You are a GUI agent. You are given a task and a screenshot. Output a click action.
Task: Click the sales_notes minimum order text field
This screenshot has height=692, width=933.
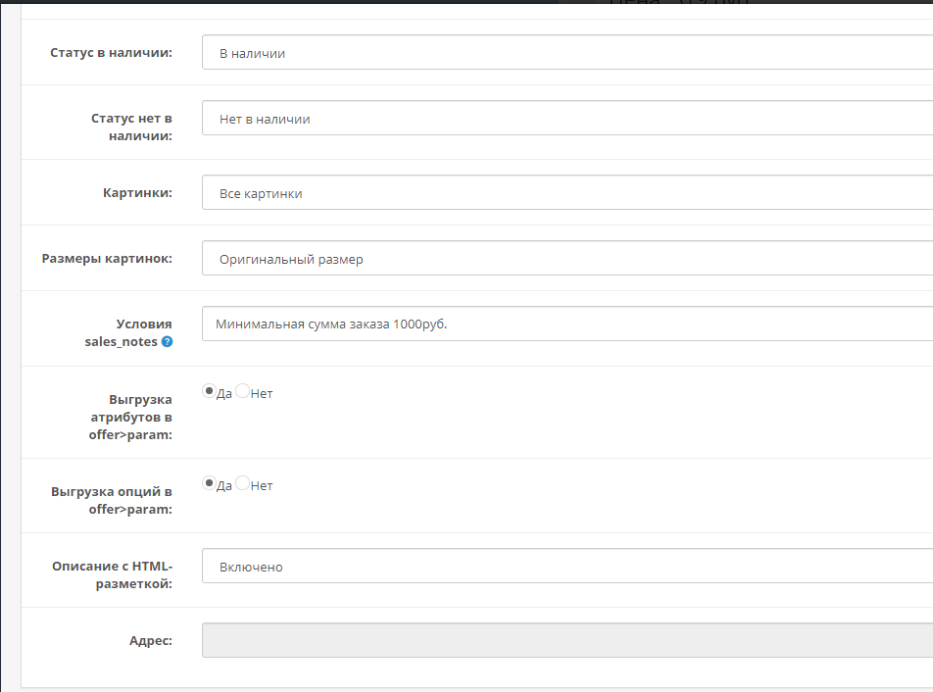(x=566, y=324)
